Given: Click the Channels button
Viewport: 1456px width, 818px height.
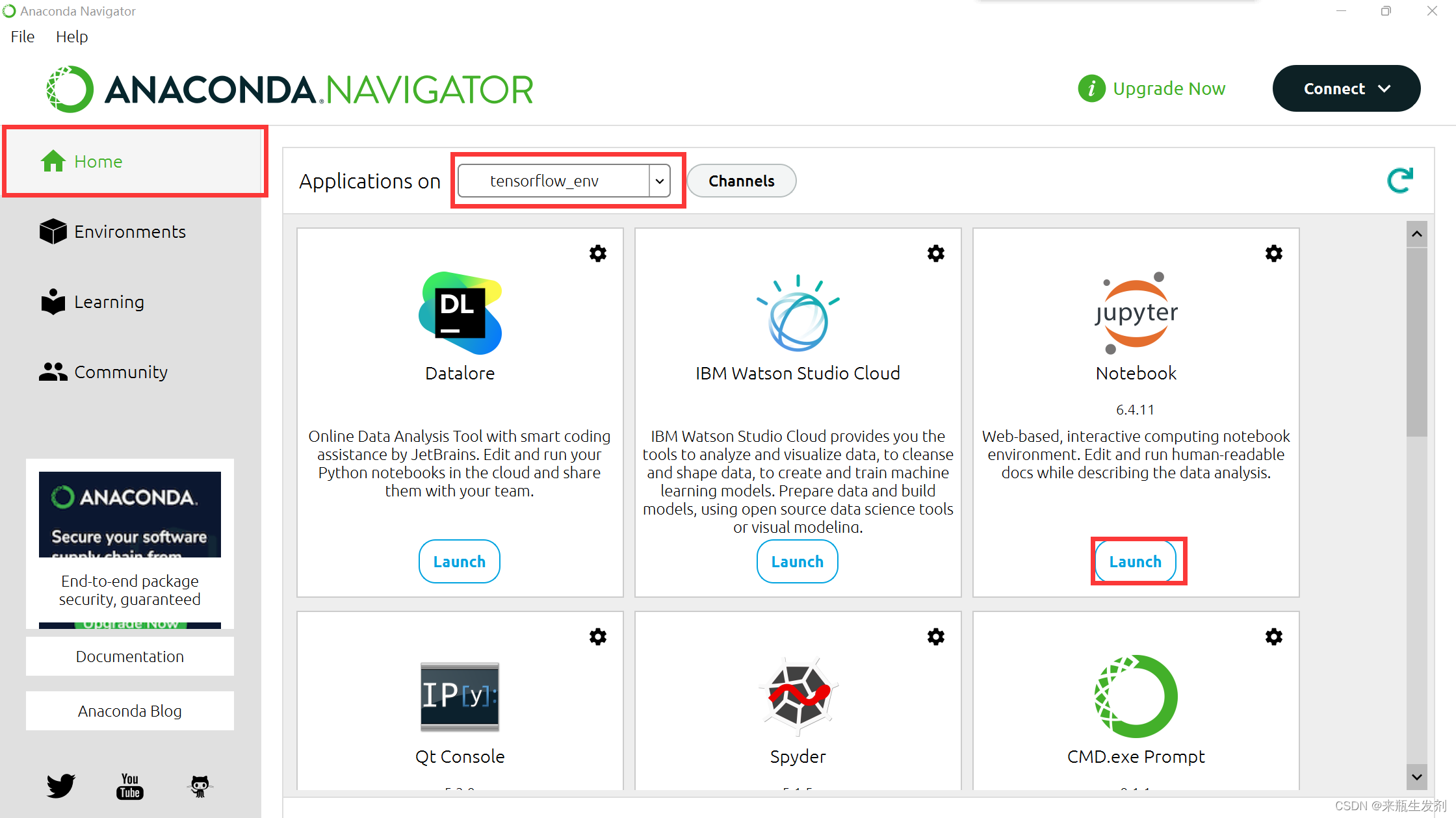Looking at the screenshot, I should pos(741,181).
